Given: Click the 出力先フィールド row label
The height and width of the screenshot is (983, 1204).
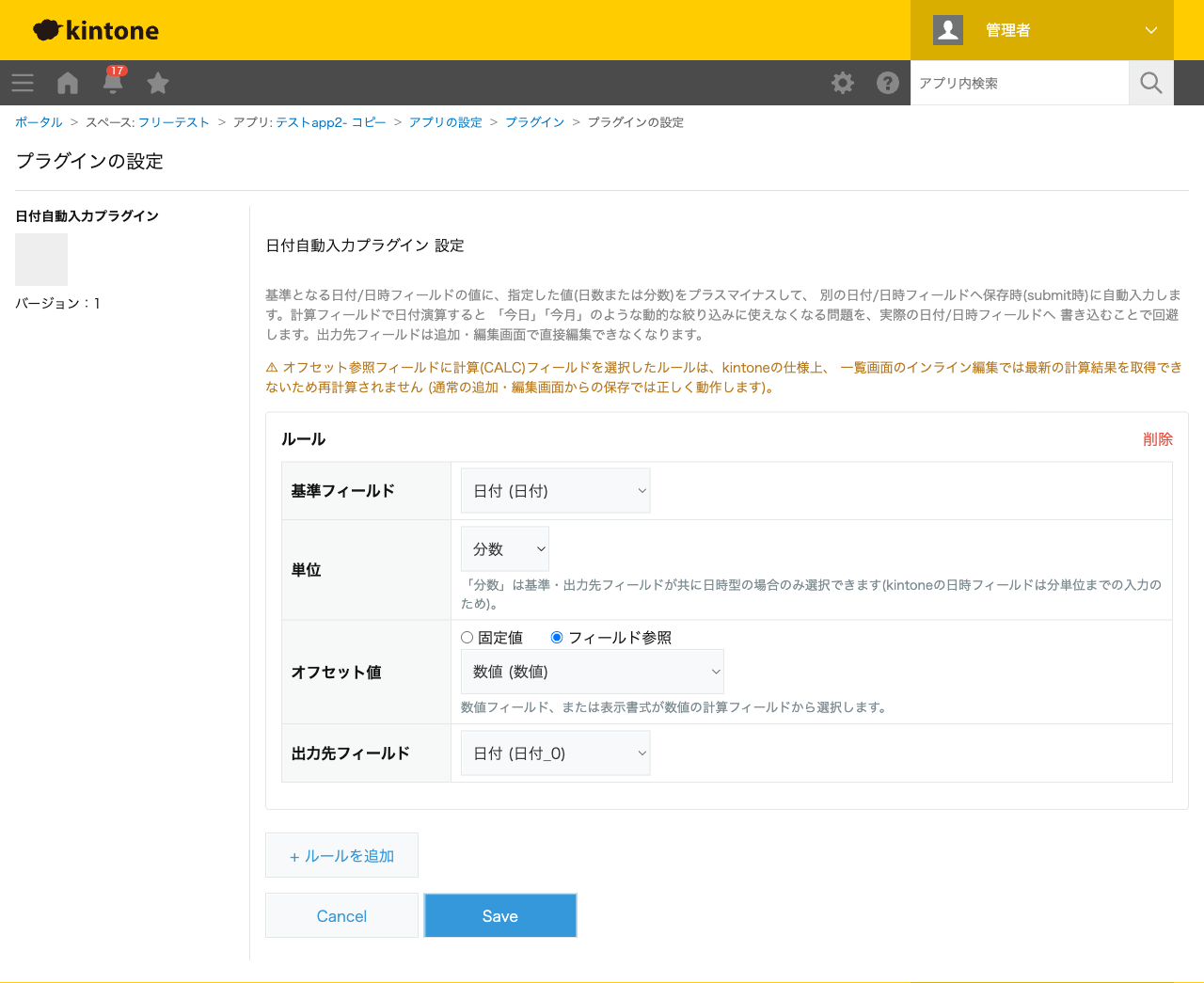Looking at the screenshot, I should pyautogui.click(x=351, y=753).
